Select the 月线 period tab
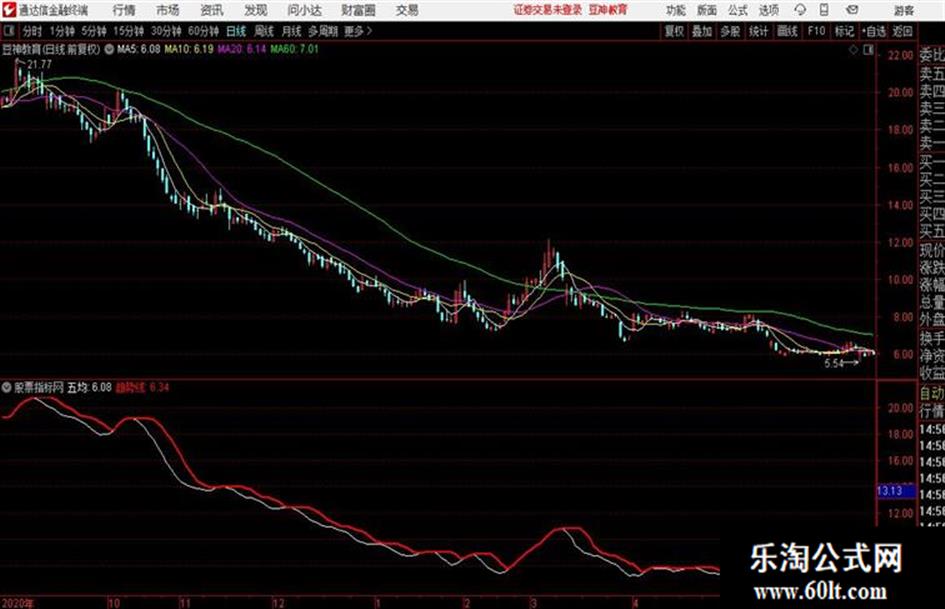Screen dimensions: 945x609 point(292,31)
